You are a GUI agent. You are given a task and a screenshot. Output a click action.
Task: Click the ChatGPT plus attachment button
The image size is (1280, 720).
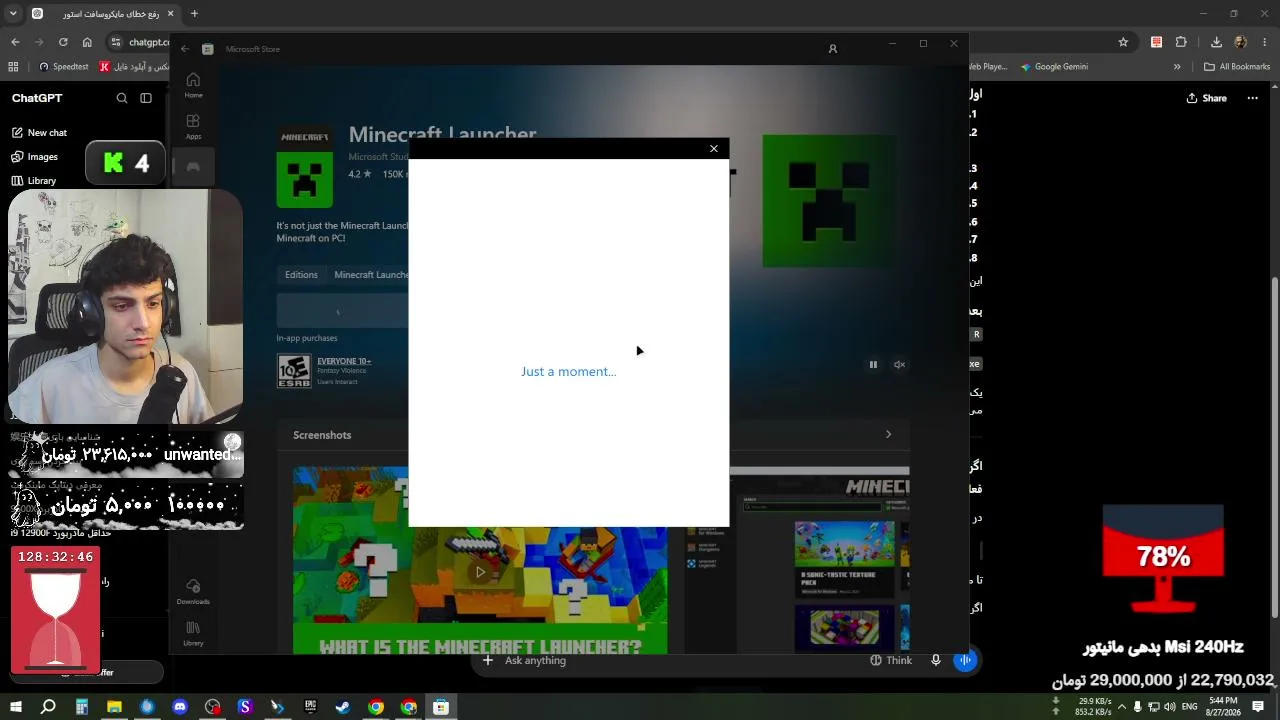[x=488, y=660]
